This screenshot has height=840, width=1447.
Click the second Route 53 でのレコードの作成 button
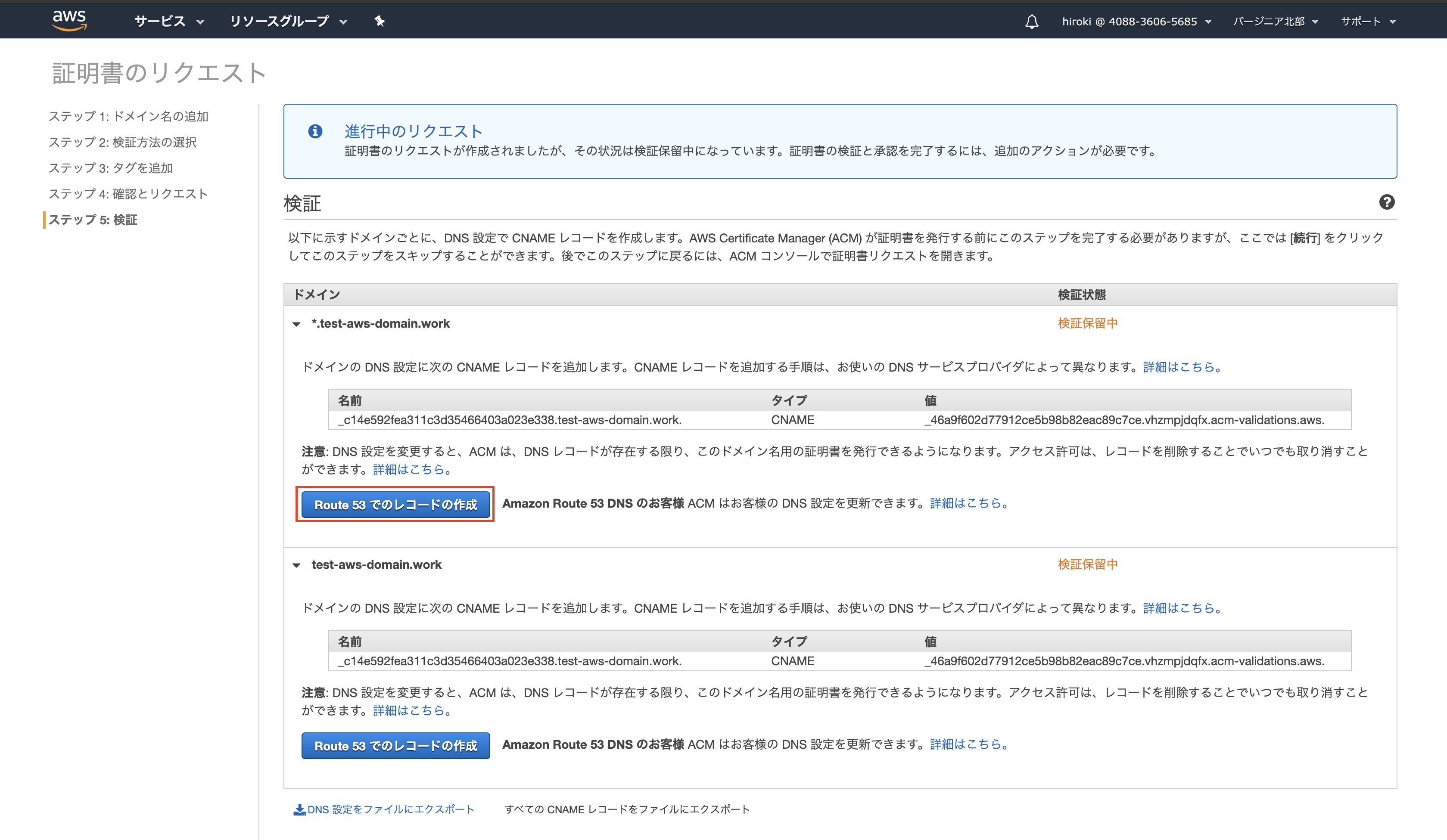click(395, 745)
